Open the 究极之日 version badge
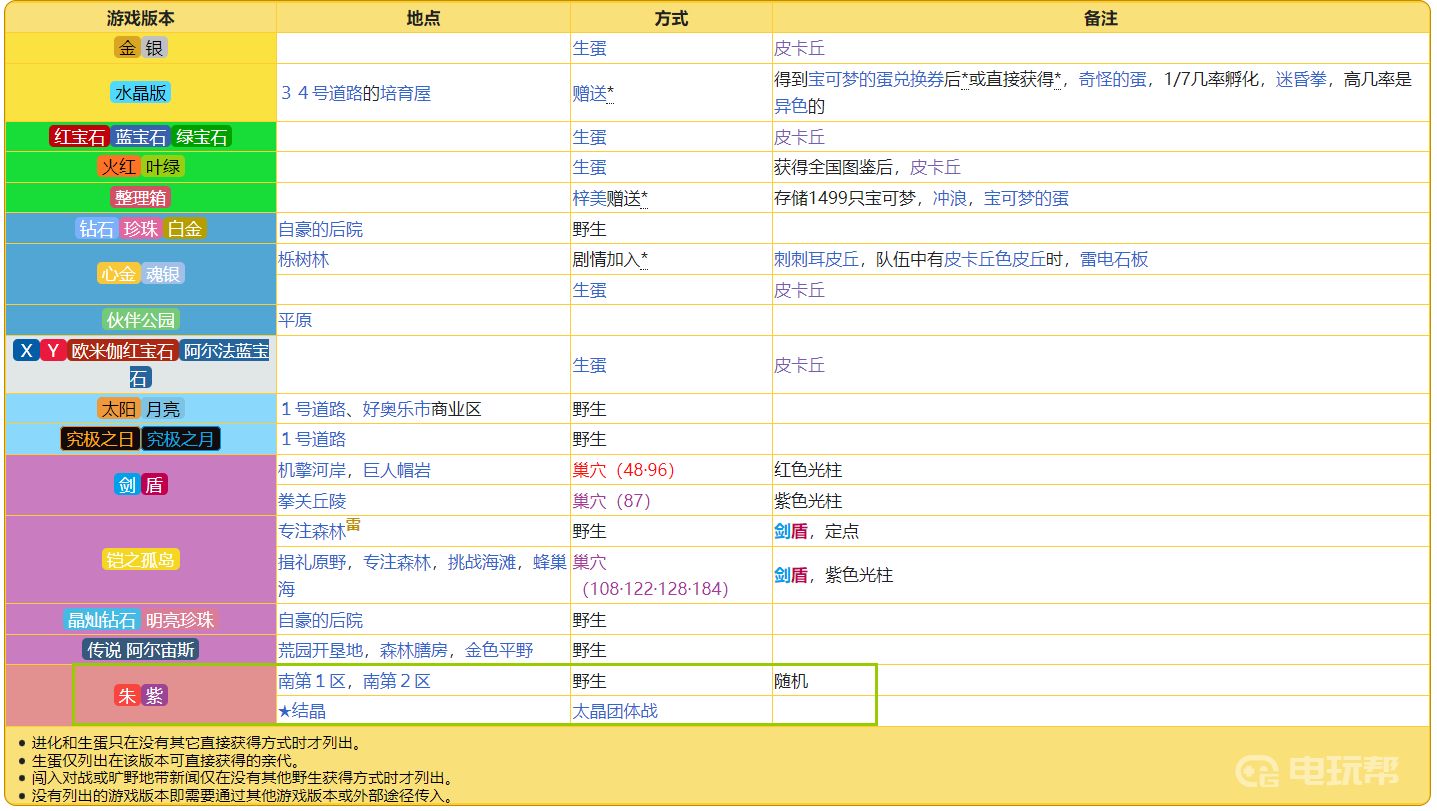This screenshot has height=811, width=1437. pyautogui.click(x=100, y=439)
